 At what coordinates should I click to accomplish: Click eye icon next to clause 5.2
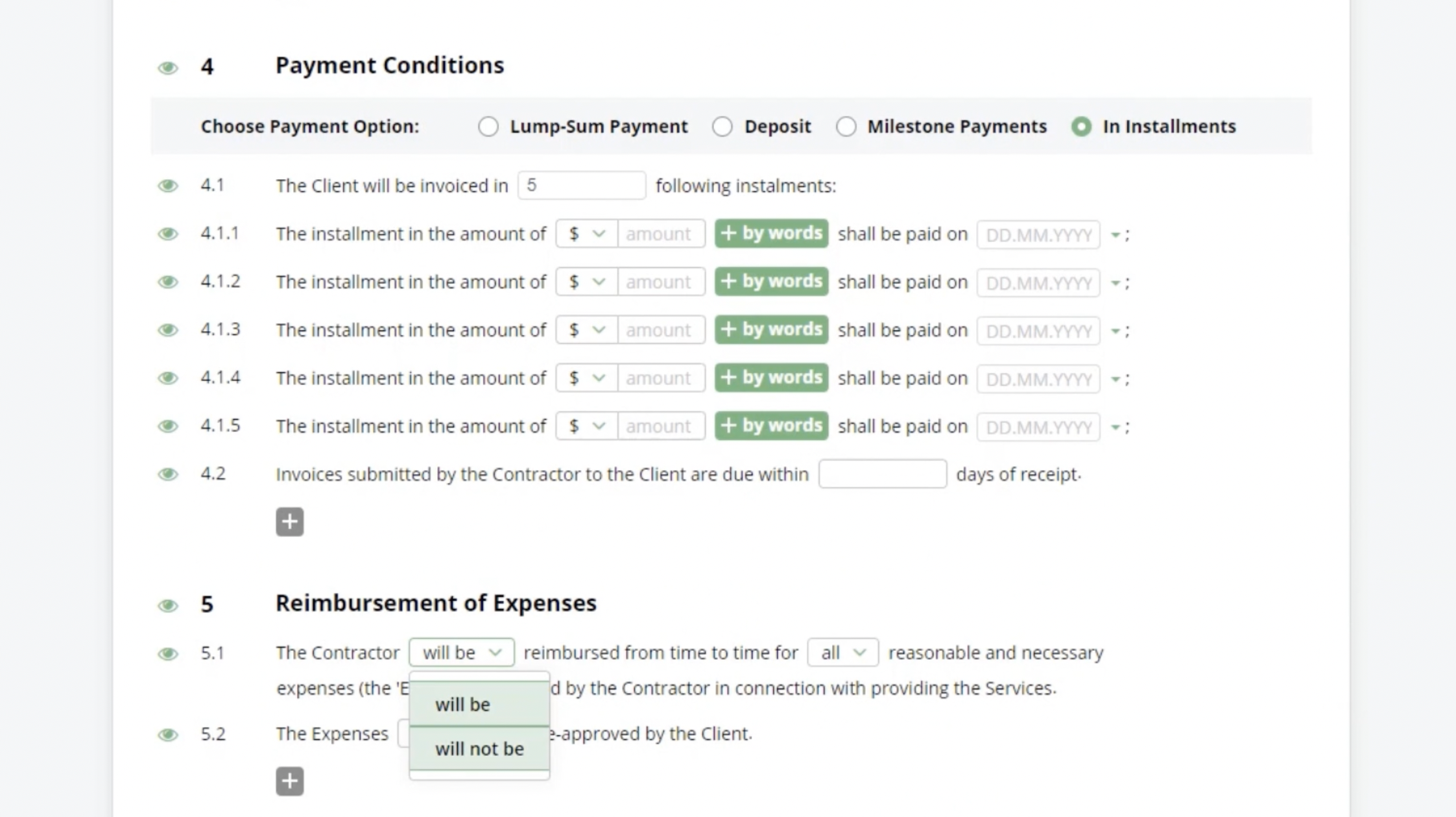click(168, 734)
